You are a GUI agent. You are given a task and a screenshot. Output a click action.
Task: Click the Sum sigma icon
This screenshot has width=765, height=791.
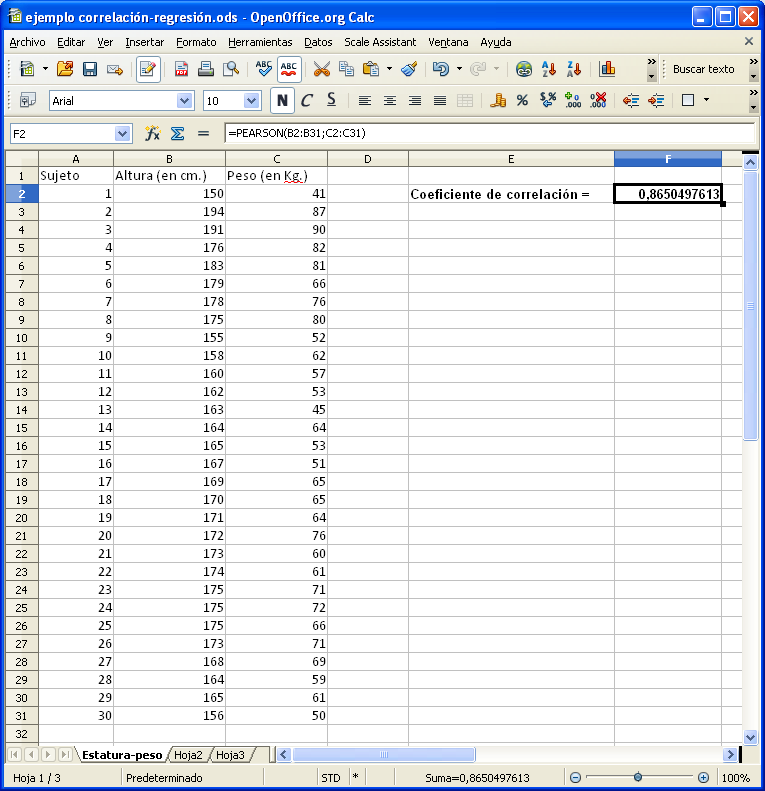click(177, 133)
